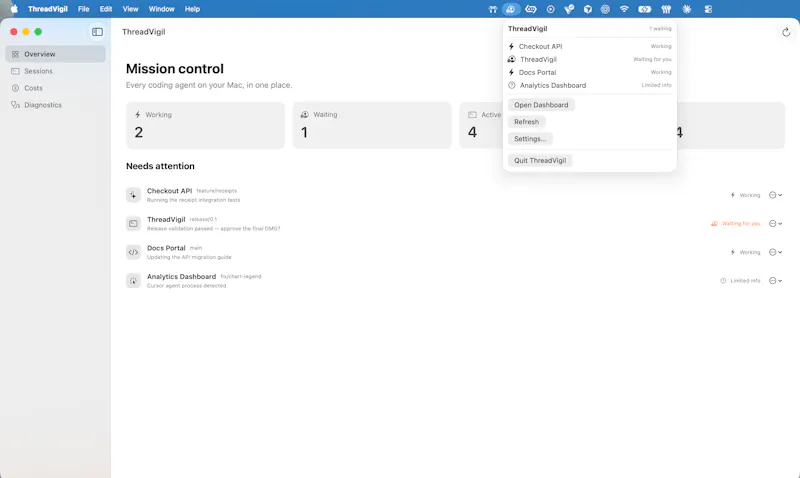Click the ThreadVigil terminal agent icon in list
800x478 pixels.
pos(133,223)
